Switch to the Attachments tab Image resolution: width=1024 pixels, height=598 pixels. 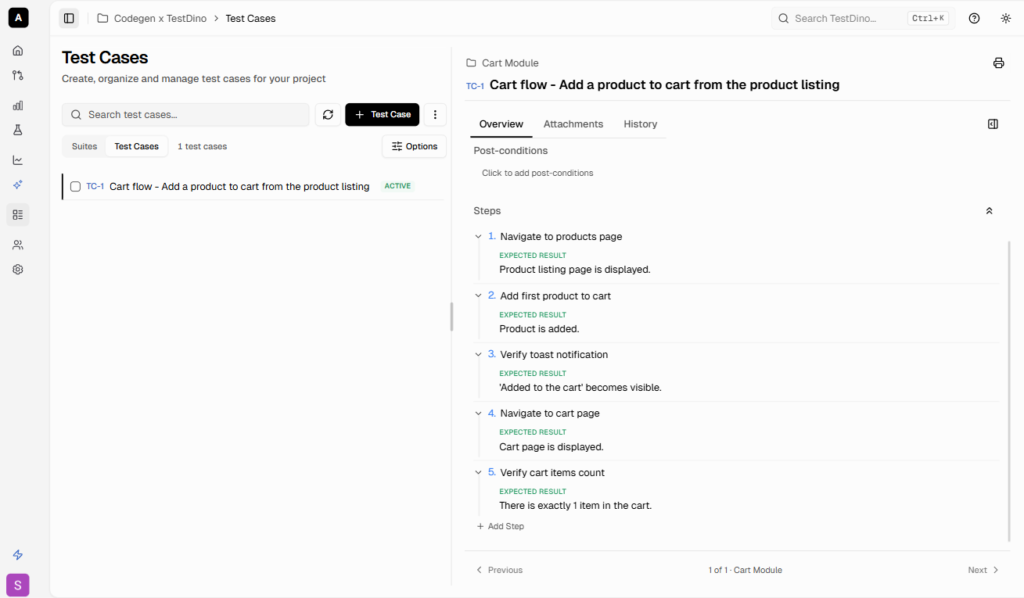coord(573,124)
